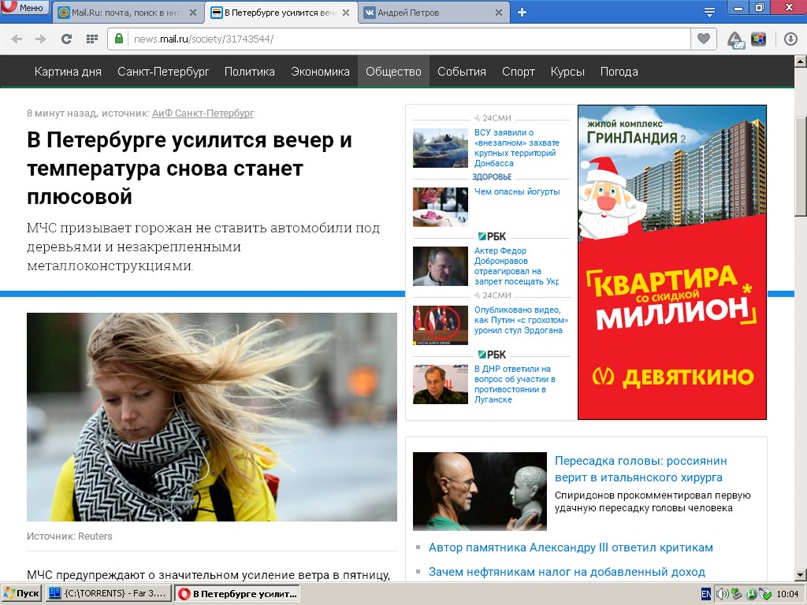Click the browser back arrow
The width and height of the screenshot is (807, 605).
pyautogui.click(x=16, y=39)
